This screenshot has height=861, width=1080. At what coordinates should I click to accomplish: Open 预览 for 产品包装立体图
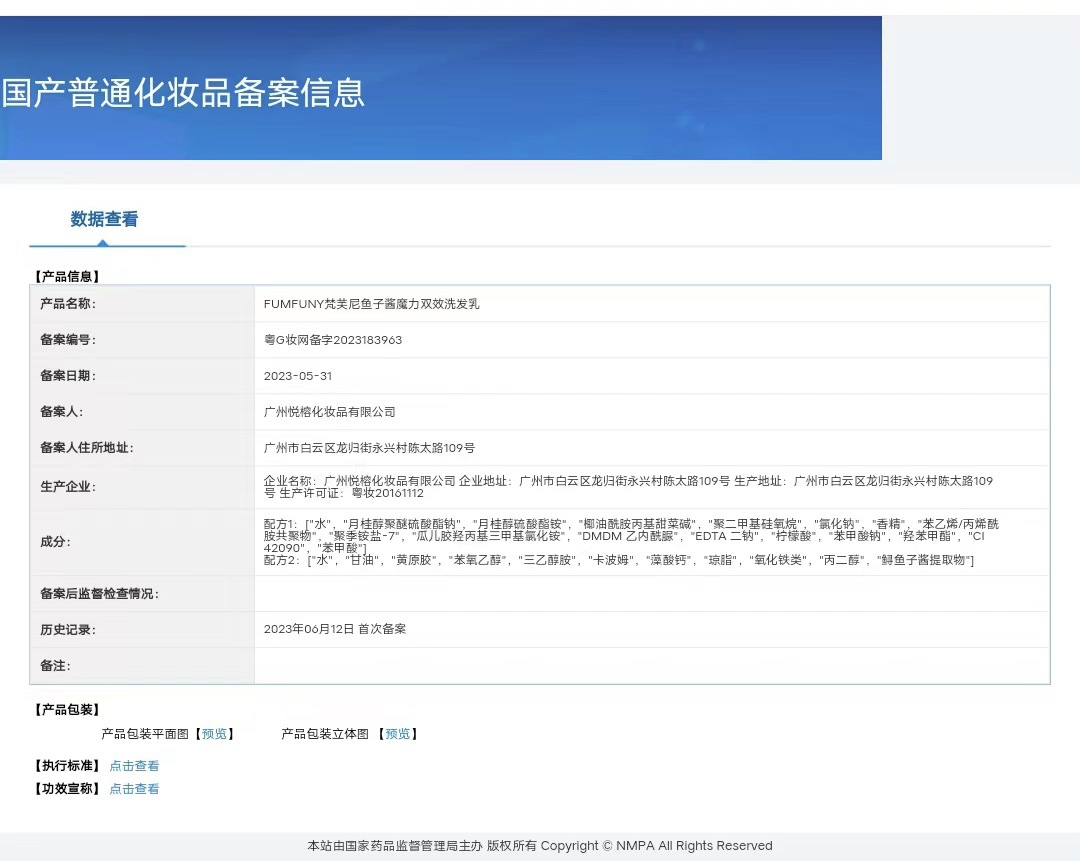click(x=398, y=733)
